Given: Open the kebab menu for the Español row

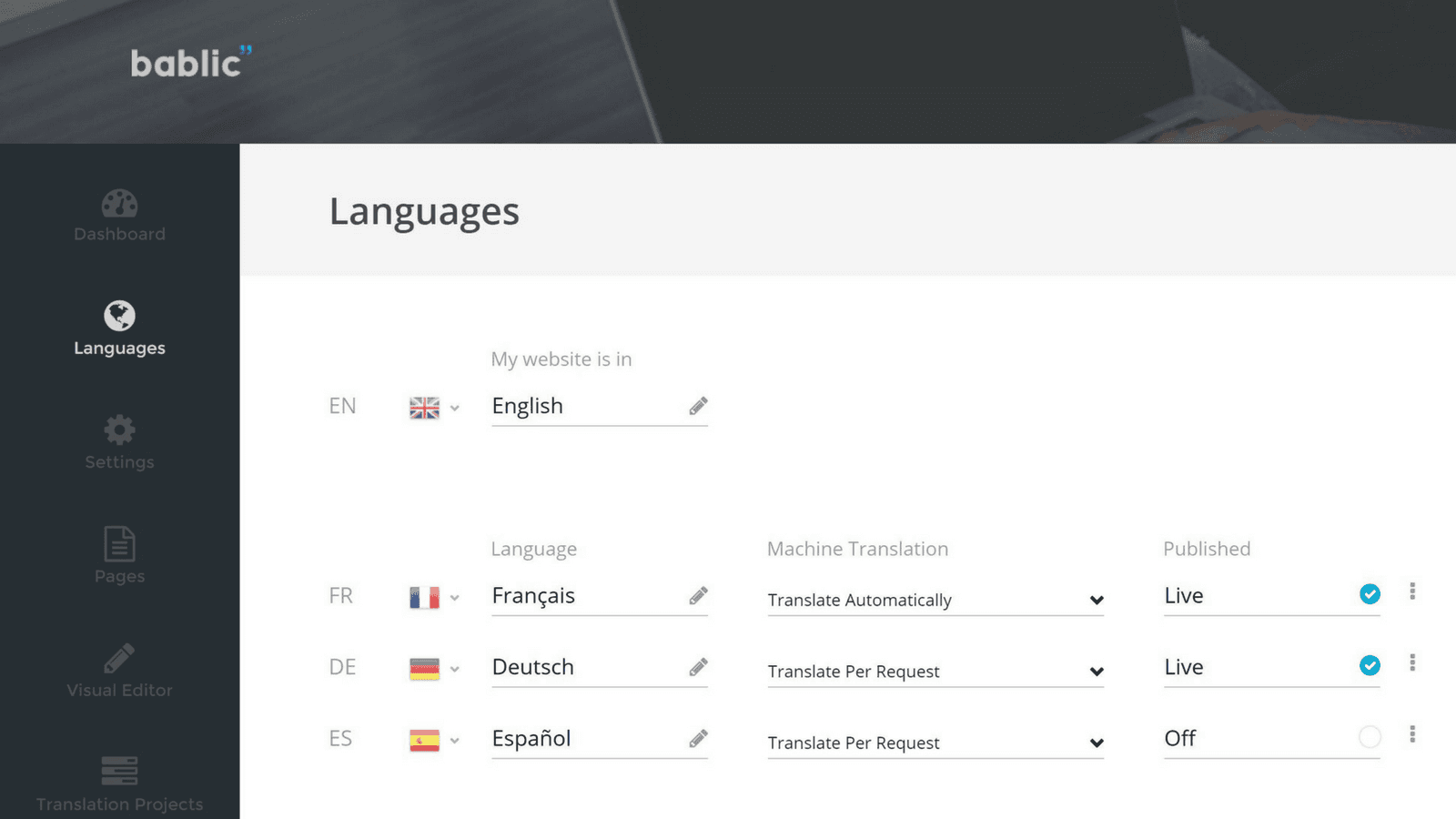Looking at the screenshot, I should (1412, 733).
